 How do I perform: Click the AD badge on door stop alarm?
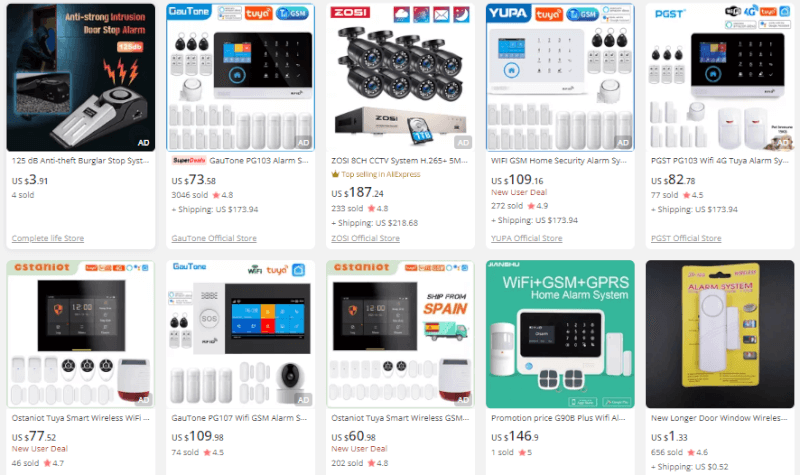coord(143,143)
